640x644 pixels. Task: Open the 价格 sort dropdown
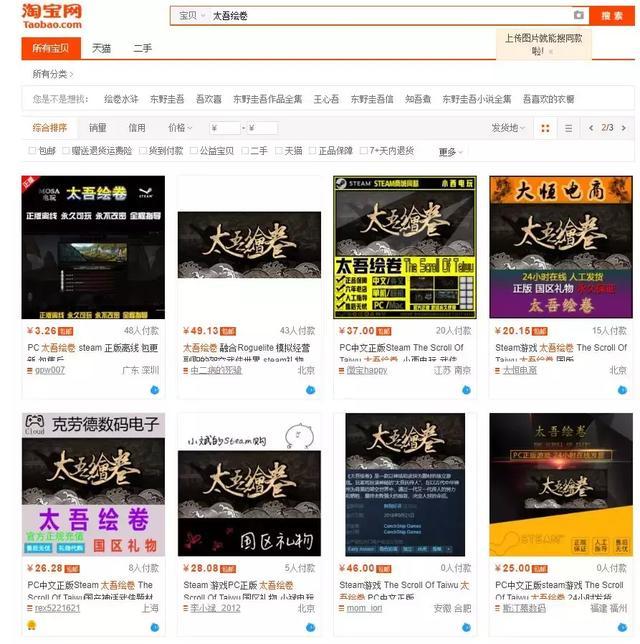(180, 128)
